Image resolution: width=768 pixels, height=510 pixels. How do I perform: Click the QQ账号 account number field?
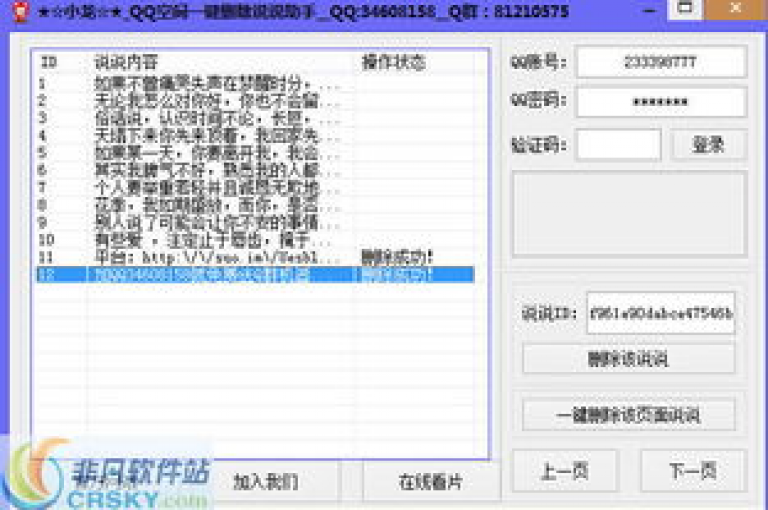coord(661,62)
